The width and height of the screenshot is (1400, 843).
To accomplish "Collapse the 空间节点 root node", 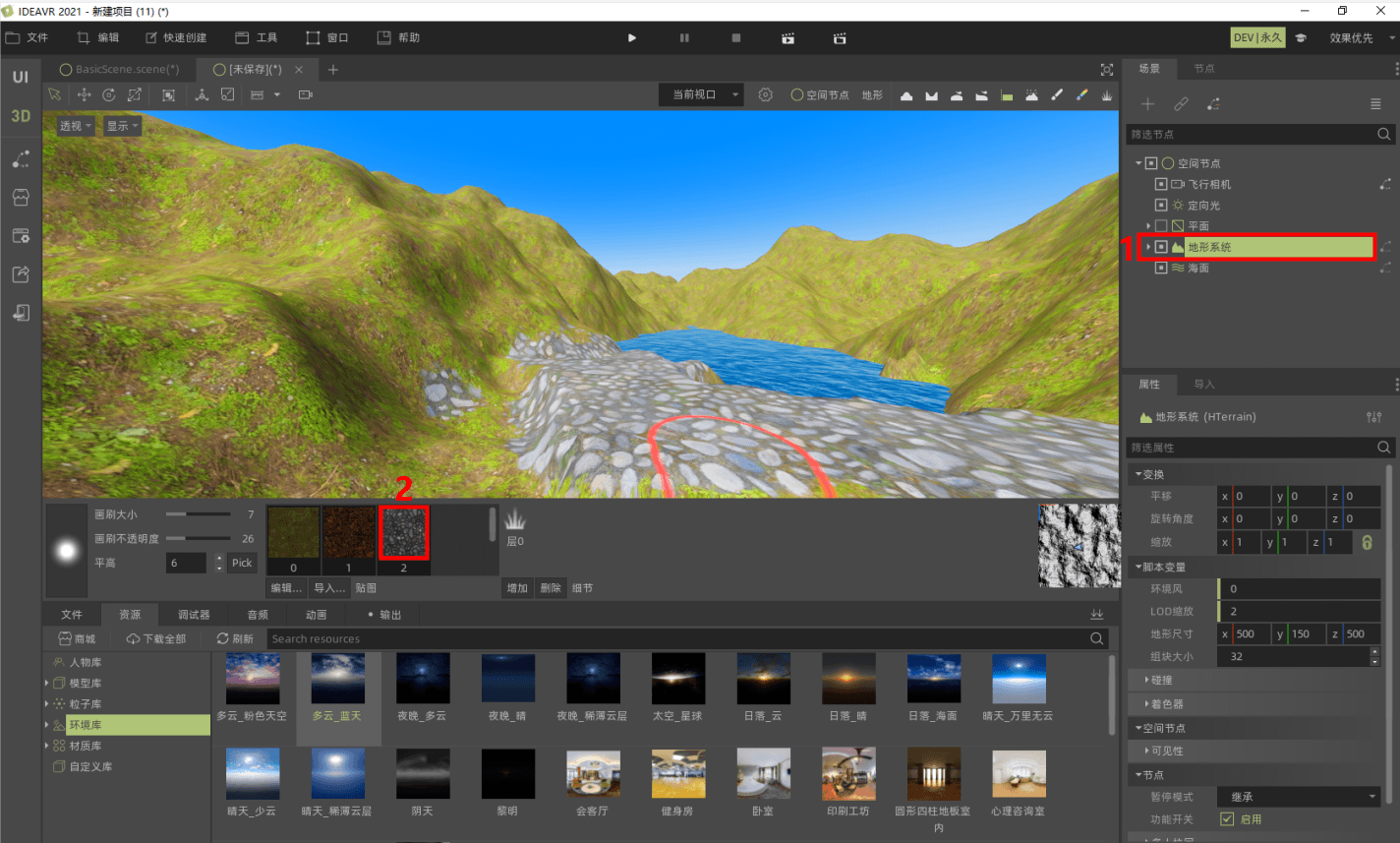I will [1138, 163].
